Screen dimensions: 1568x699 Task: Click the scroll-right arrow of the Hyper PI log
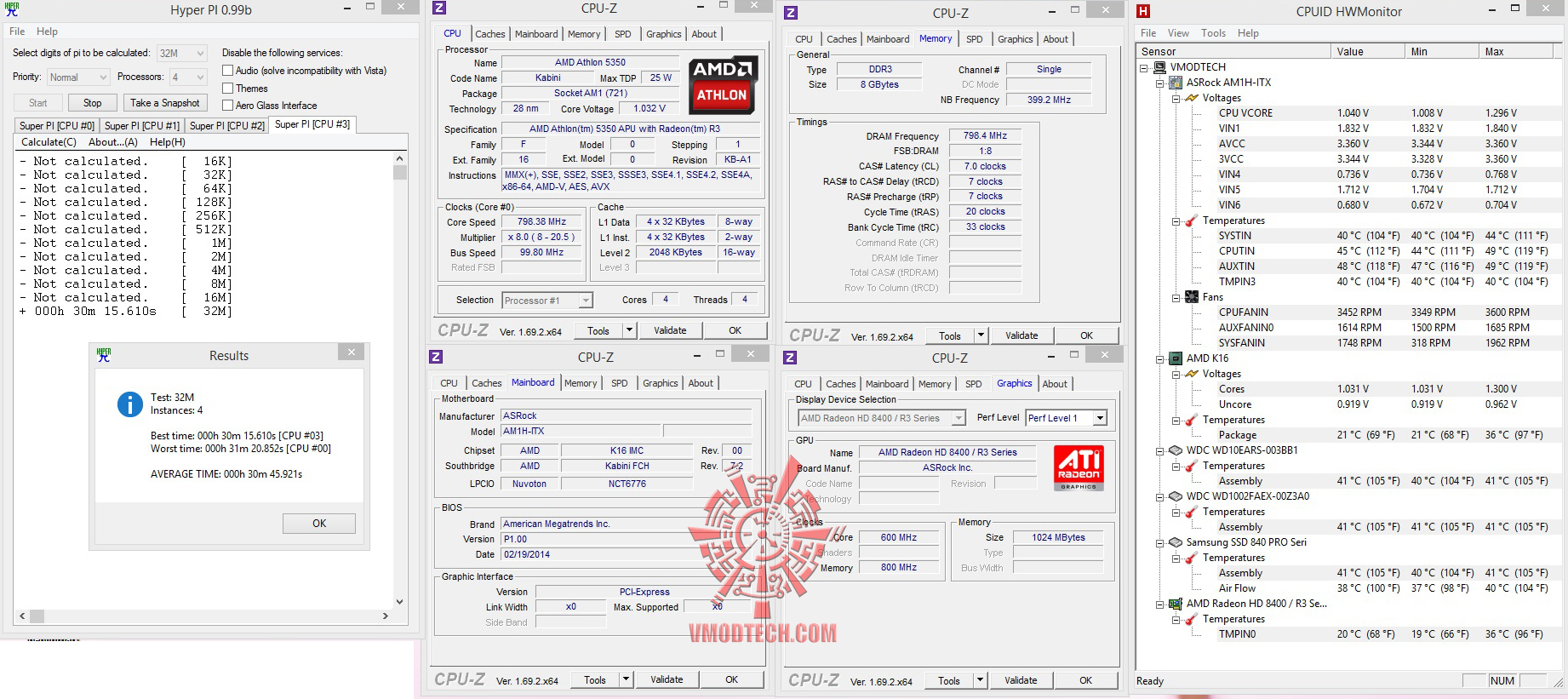[385, 616]
